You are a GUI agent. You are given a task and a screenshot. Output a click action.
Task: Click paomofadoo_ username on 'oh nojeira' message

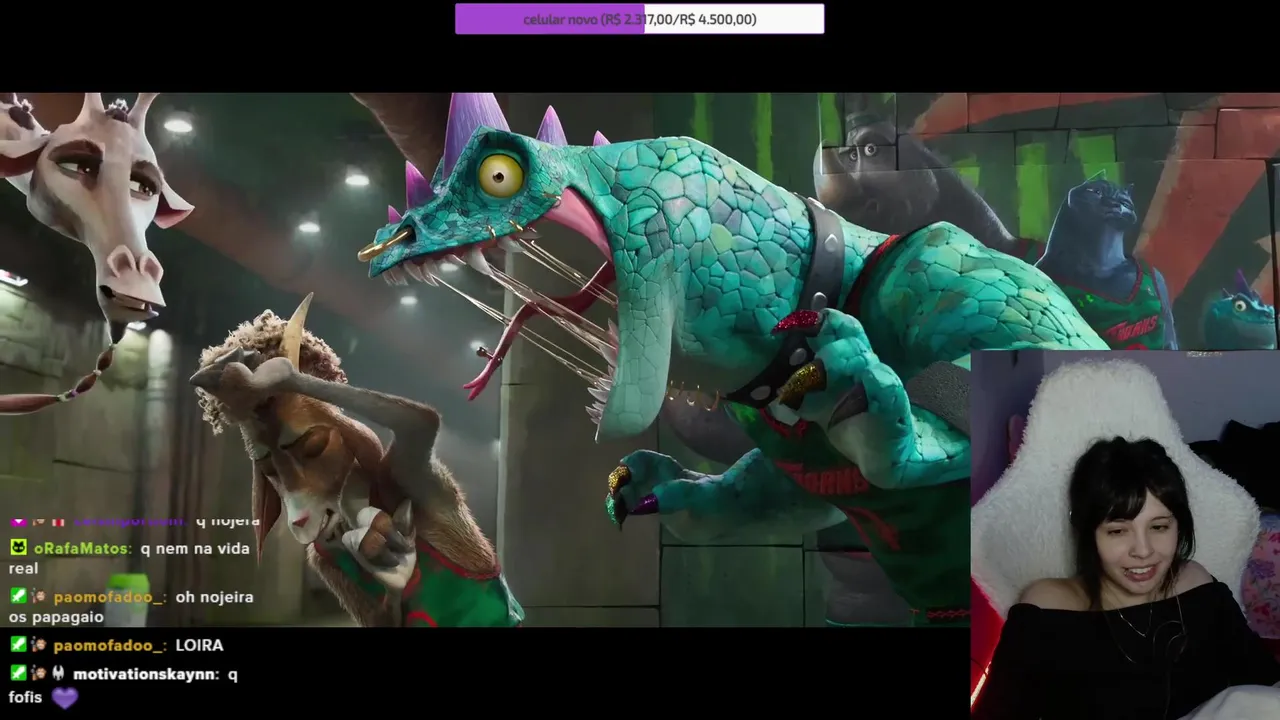point(108,597)
